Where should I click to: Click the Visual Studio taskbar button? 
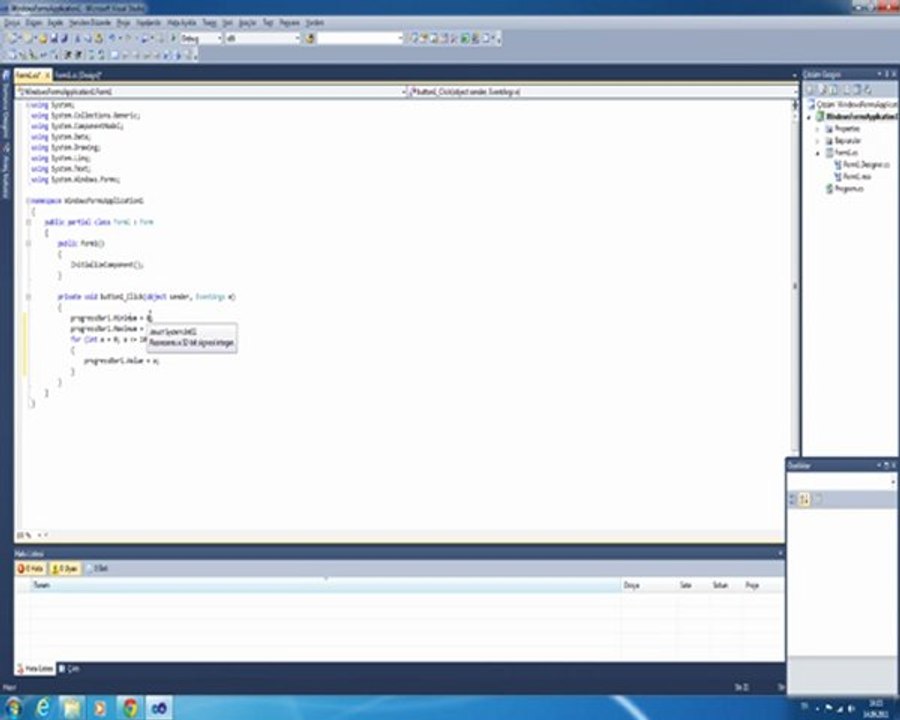159,708
